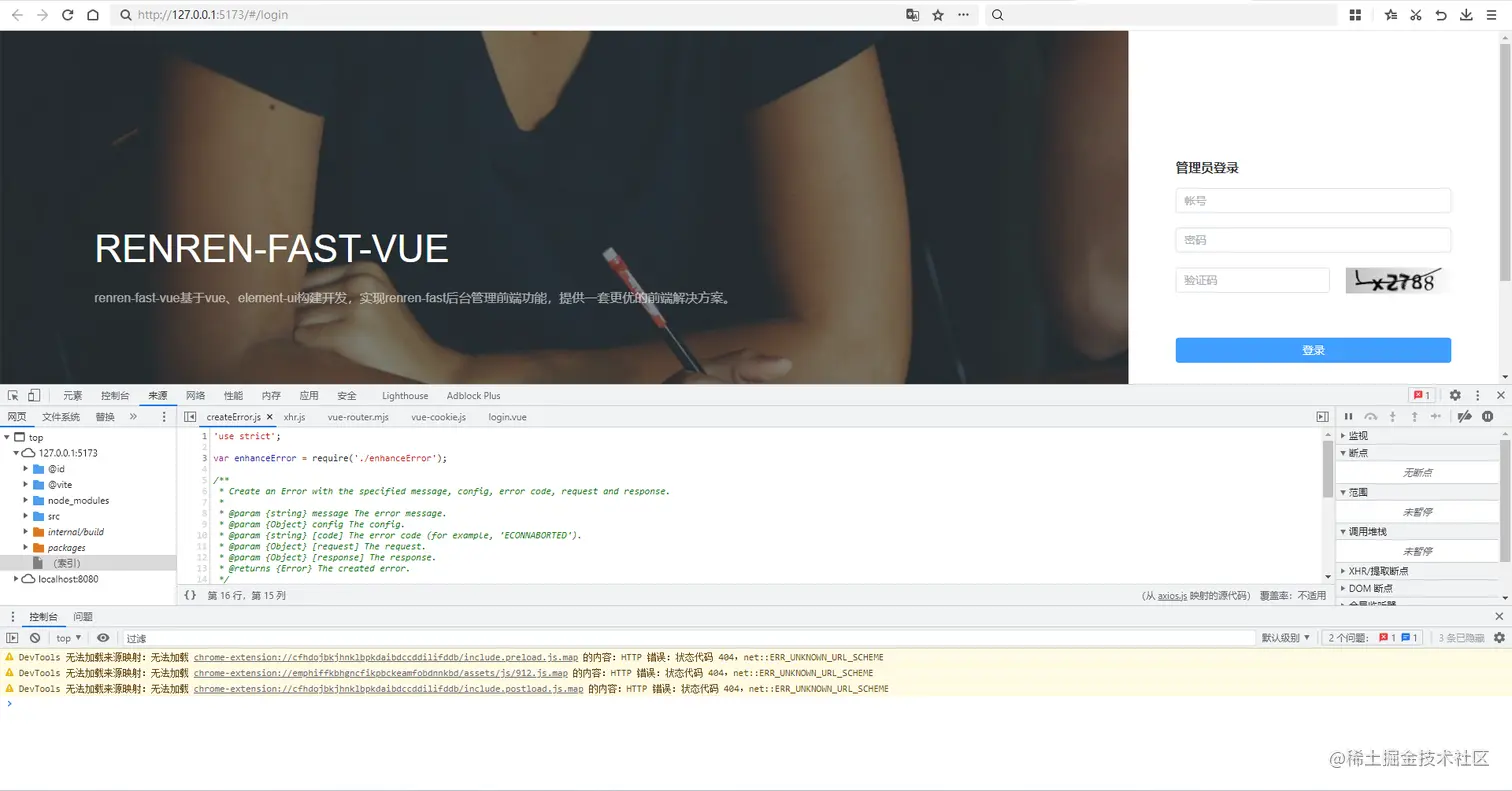Click the translate page icon in address bar
This screenshot has height=791, width=1512.
[x=912, y=15]
